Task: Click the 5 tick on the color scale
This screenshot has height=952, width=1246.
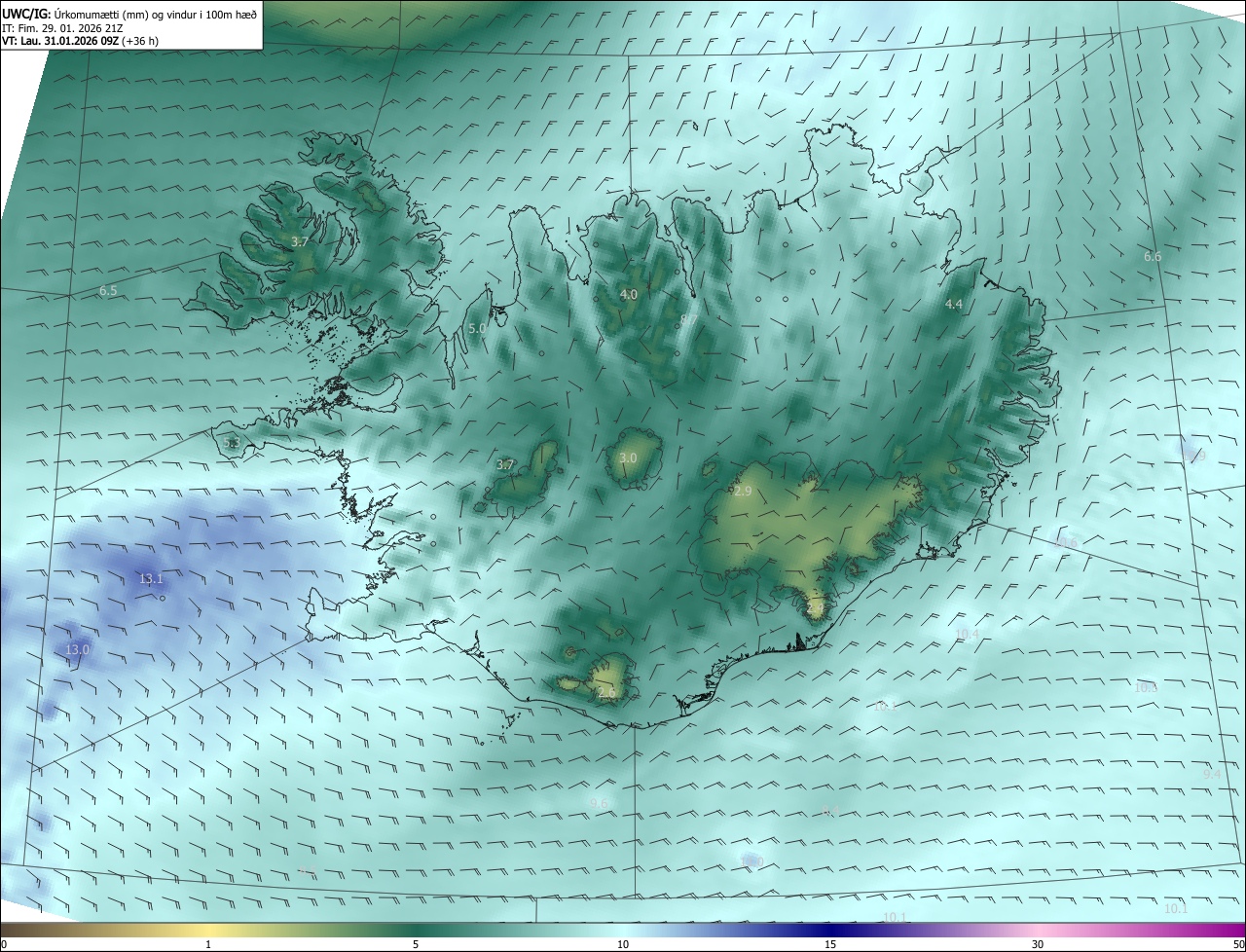Action: click(x=416, y=944)
